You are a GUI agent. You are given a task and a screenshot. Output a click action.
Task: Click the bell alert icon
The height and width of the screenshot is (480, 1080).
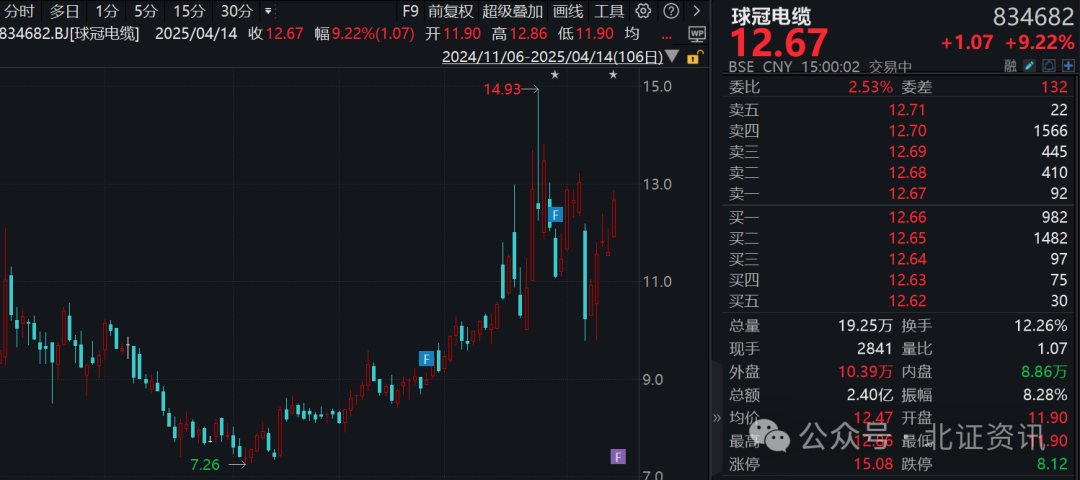[1049, 66]
